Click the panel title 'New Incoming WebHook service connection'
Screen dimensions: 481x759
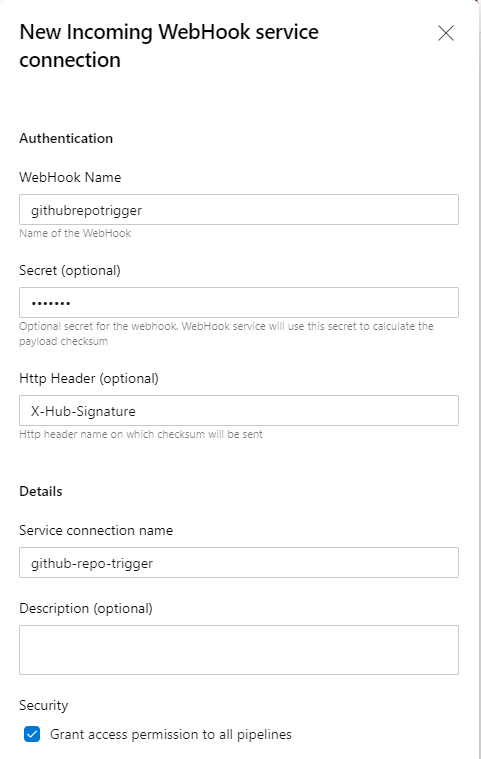[169, 46]
